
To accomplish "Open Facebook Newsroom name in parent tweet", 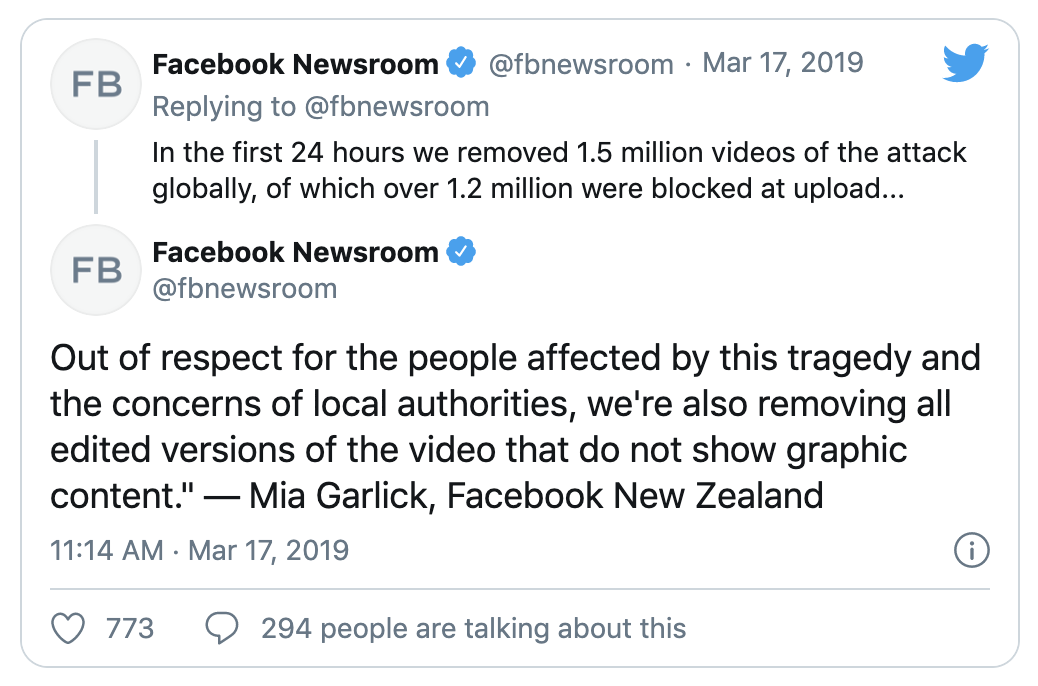I will tap(295, 64).
